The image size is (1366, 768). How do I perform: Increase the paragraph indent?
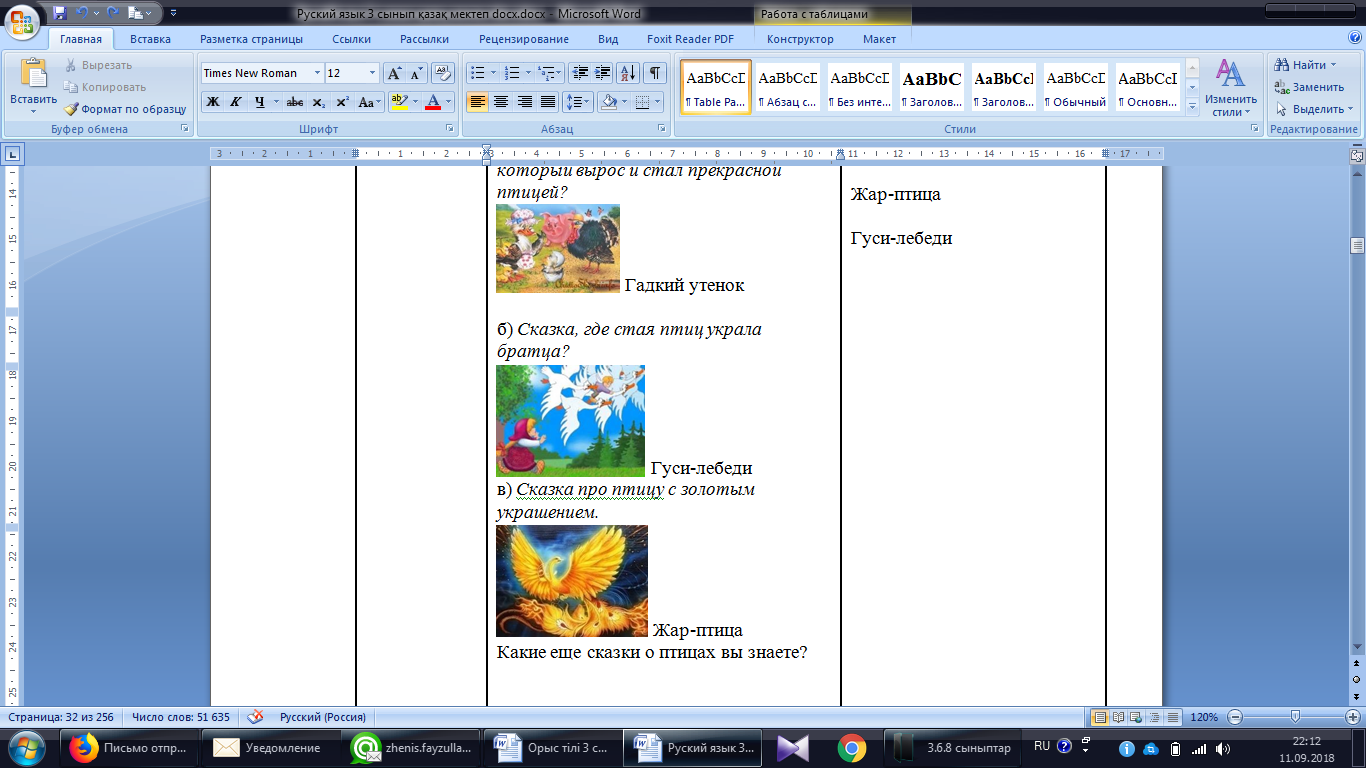point(602,73)
